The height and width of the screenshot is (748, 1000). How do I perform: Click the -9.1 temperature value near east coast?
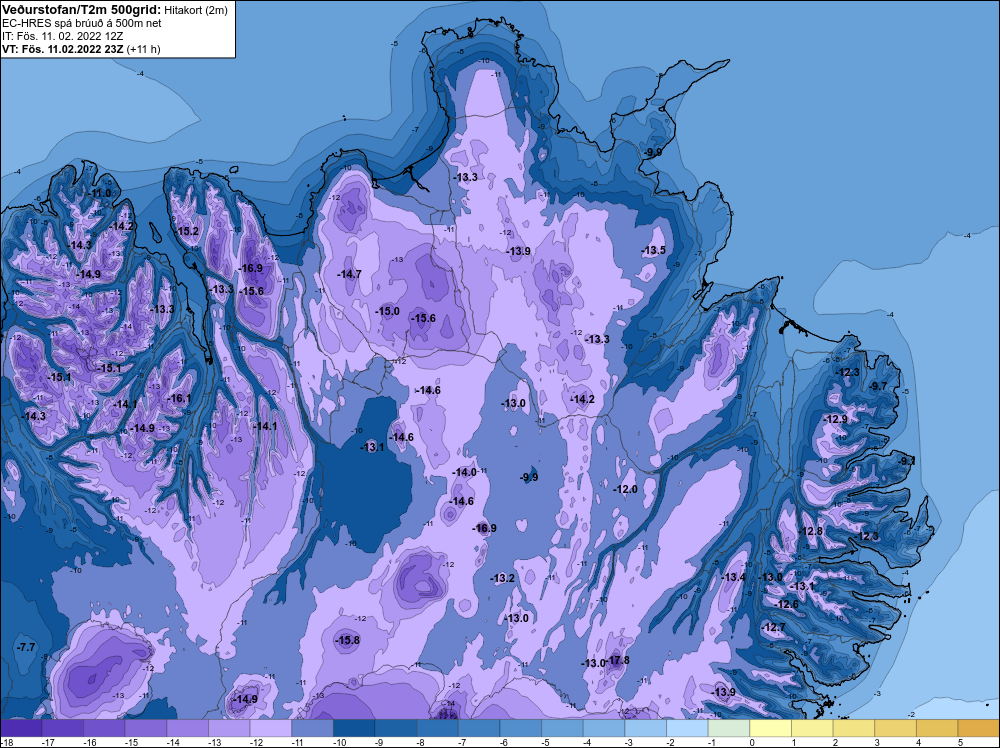[x=907, y=460]
